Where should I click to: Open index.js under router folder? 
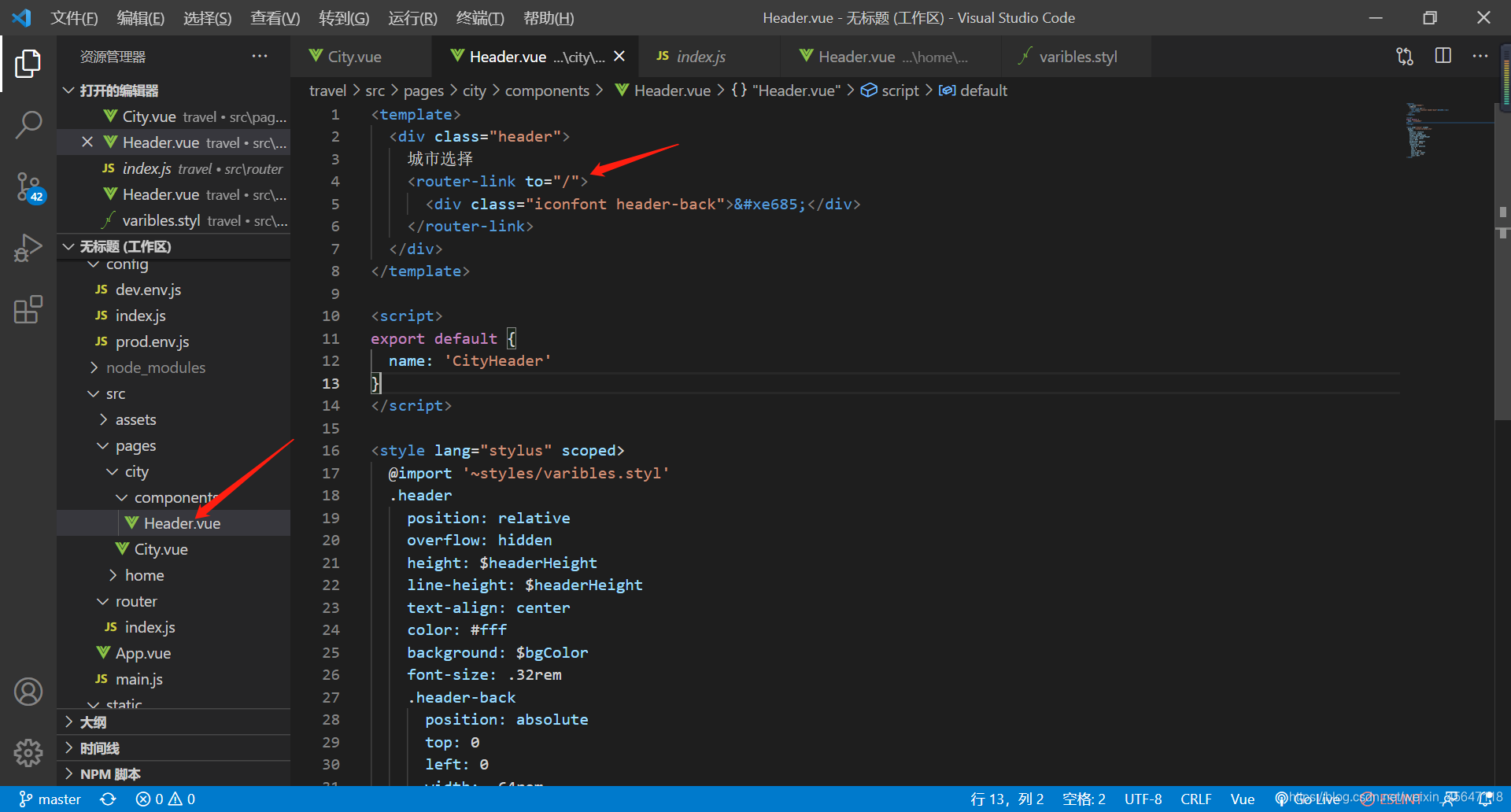point(174,627)
